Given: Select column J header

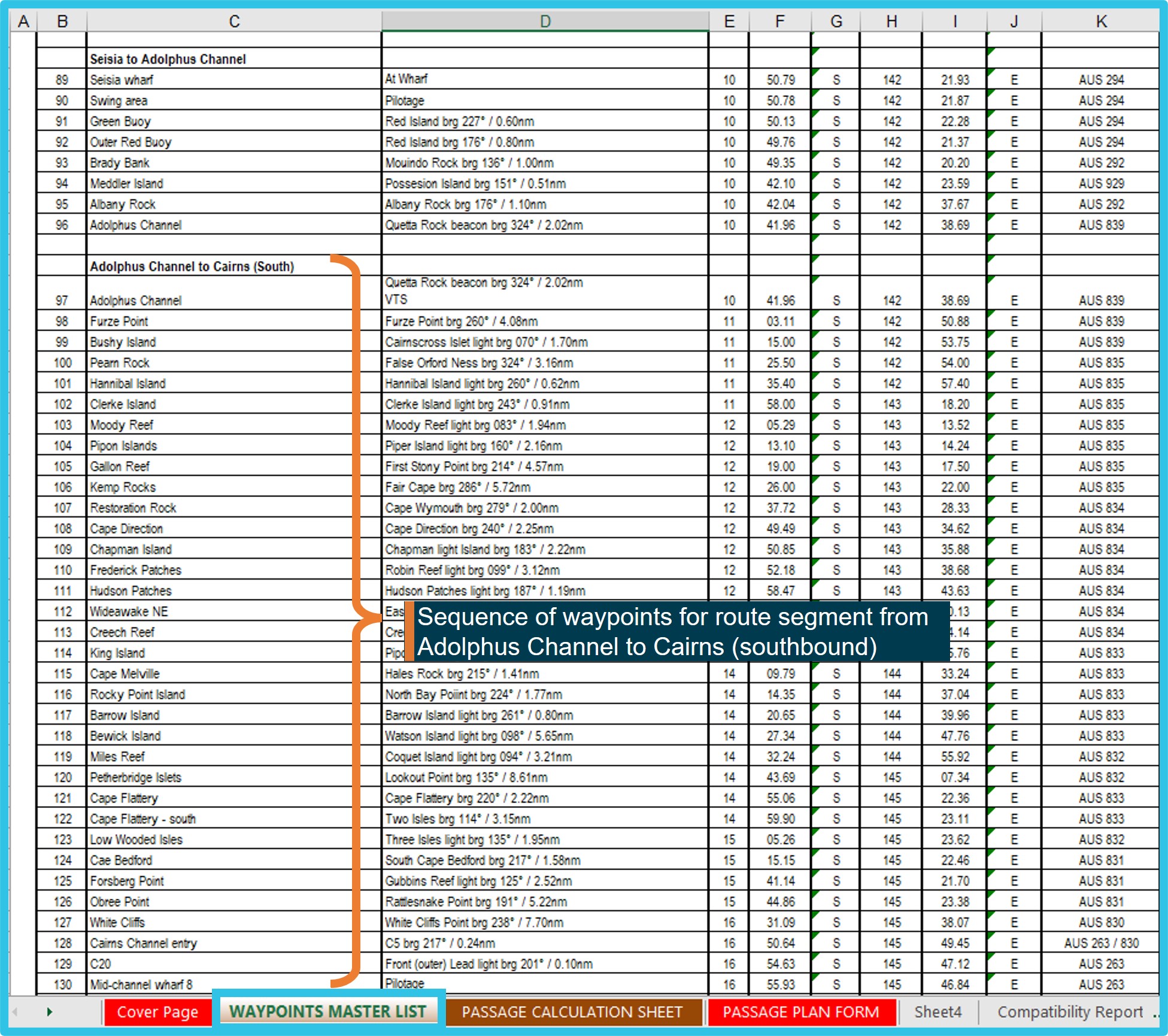Looking at the screenshot, I should 1014,22.
